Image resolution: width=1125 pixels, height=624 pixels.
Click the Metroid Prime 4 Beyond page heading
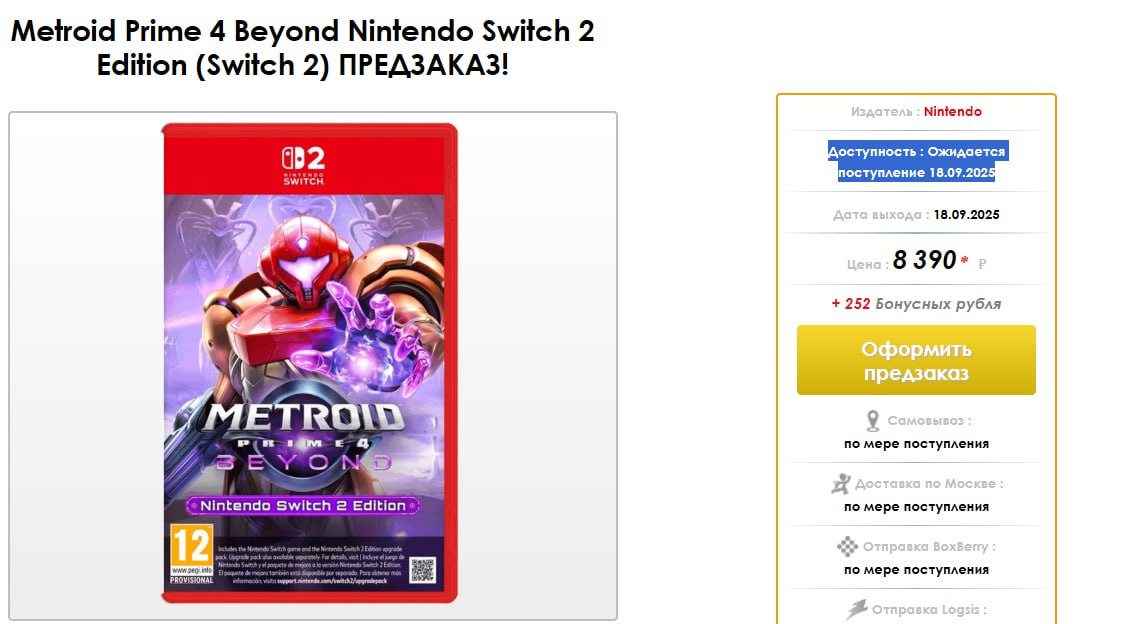303,48
